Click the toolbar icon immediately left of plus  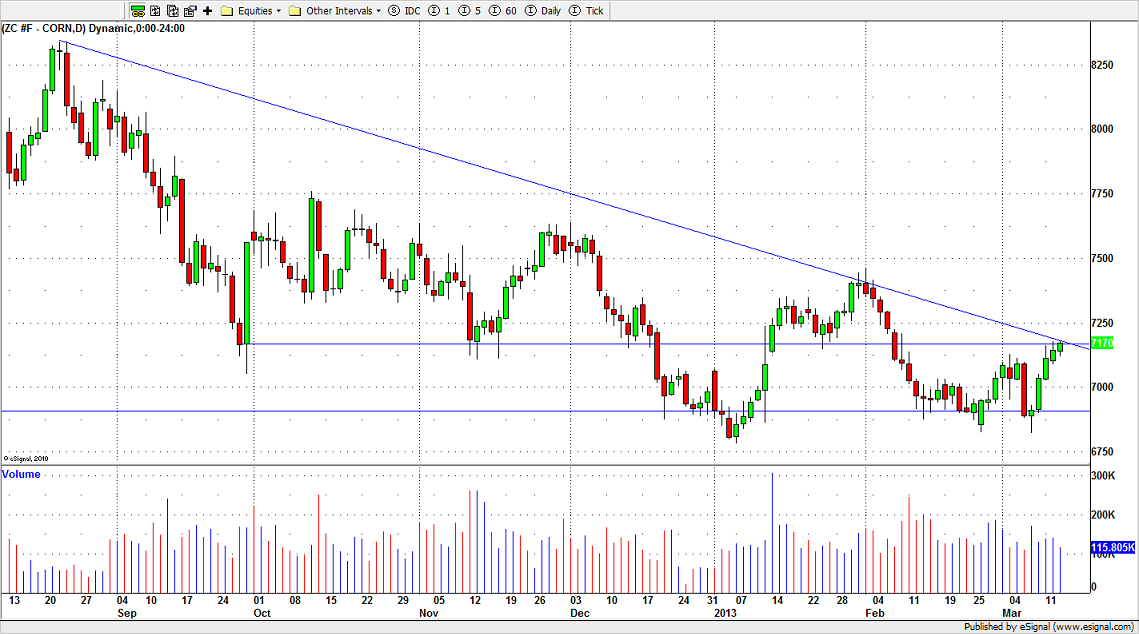(190, 11)
